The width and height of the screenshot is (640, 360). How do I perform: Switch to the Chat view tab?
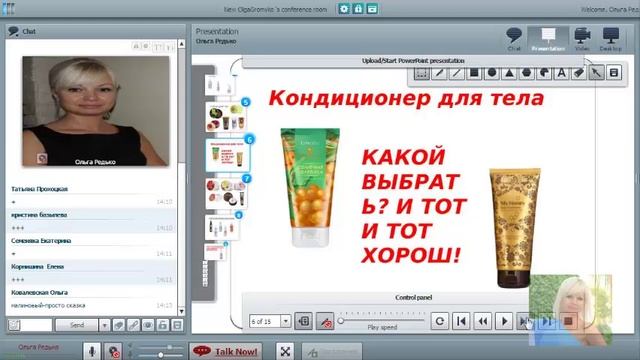(513, 39)
